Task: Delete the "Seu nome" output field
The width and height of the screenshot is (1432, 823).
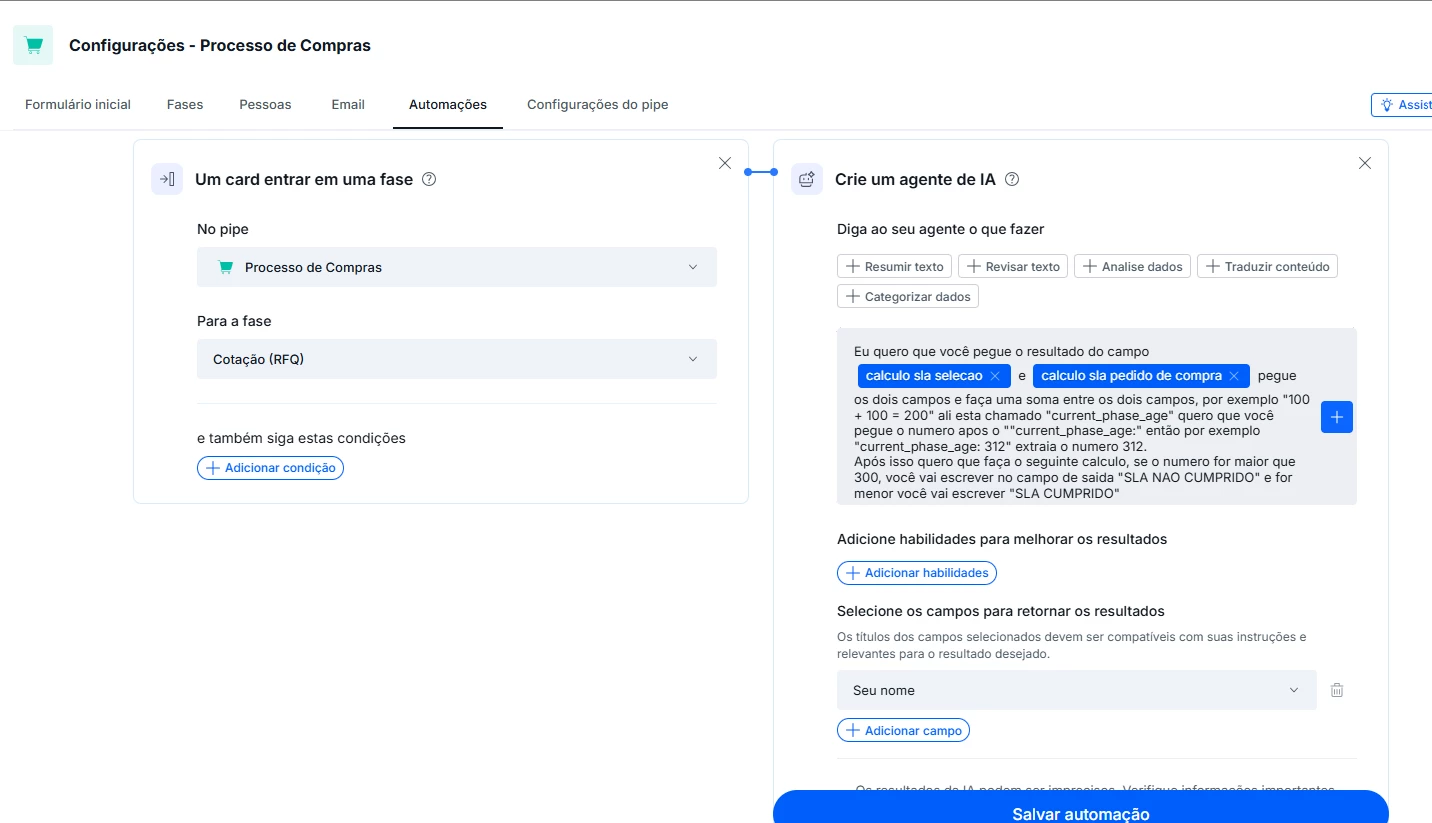Action: point(1337,690)
